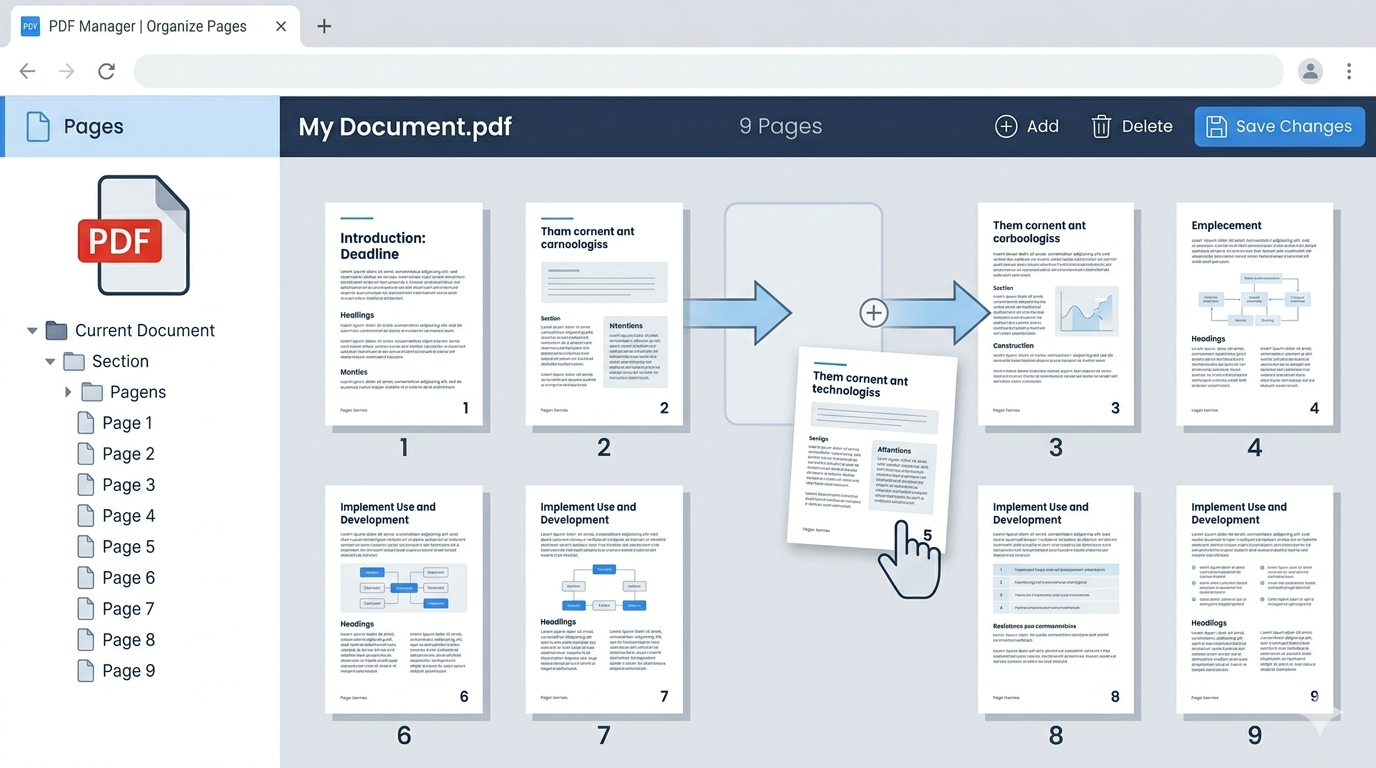Click the browser address bar
Viewport: 1376px width, 768px height.
tap(700, 71)
